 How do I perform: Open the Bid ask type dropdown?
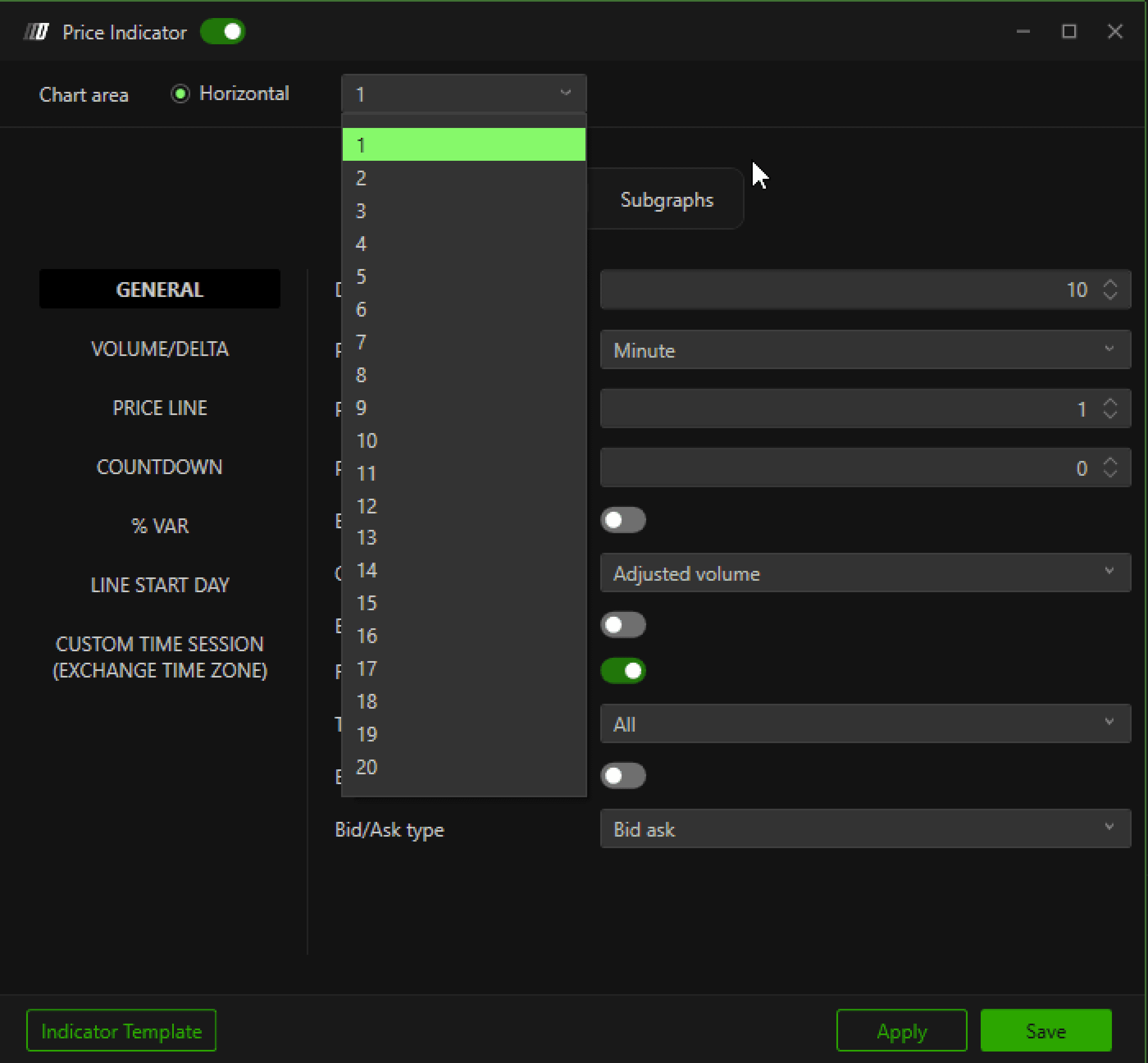click(x=865, y=829)
